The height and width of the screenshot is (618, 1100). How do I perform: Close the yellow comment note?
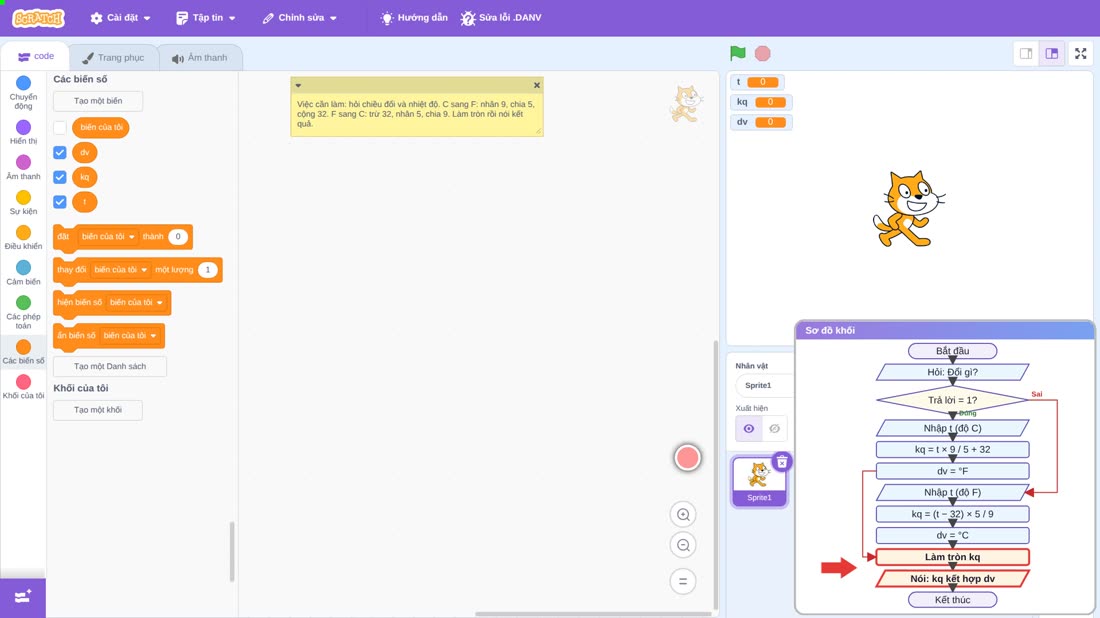537,85
